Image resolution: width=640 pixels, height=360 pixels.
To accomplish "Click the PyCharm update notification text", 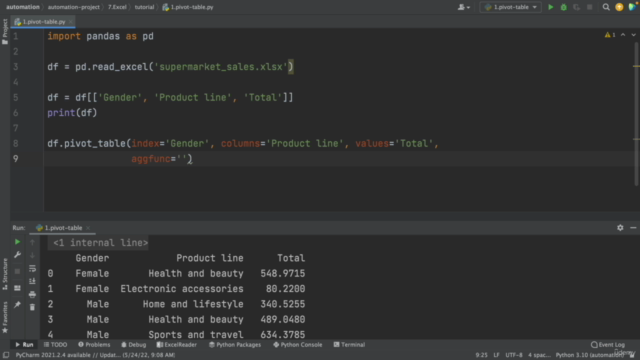I will point(95,355).
